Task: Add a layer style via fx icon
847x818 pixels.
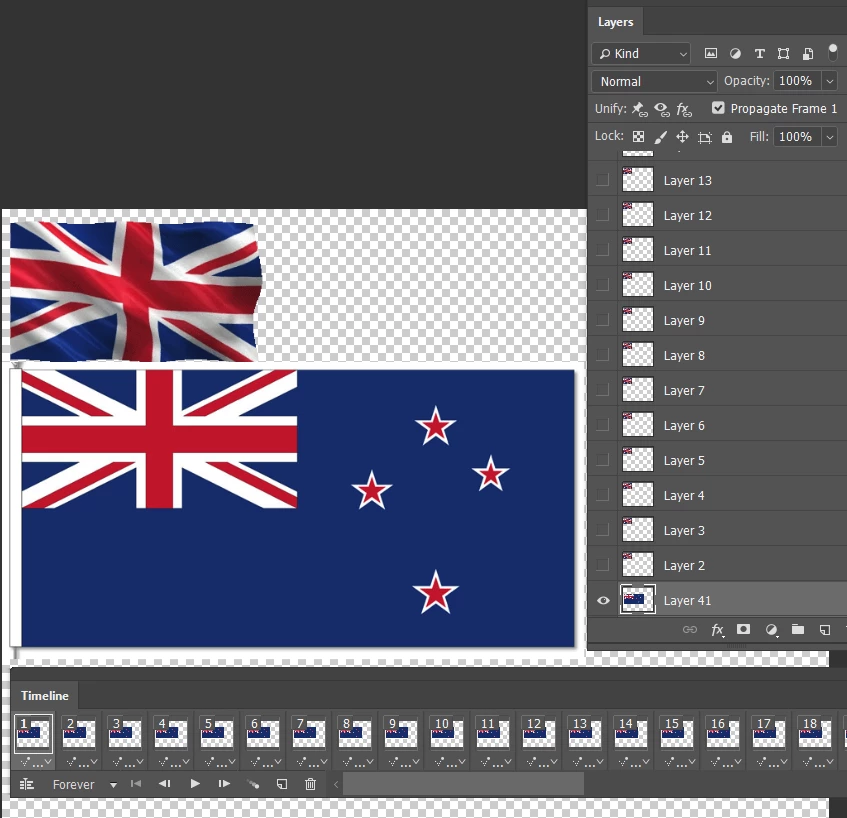Action: (x=717, y=630)
